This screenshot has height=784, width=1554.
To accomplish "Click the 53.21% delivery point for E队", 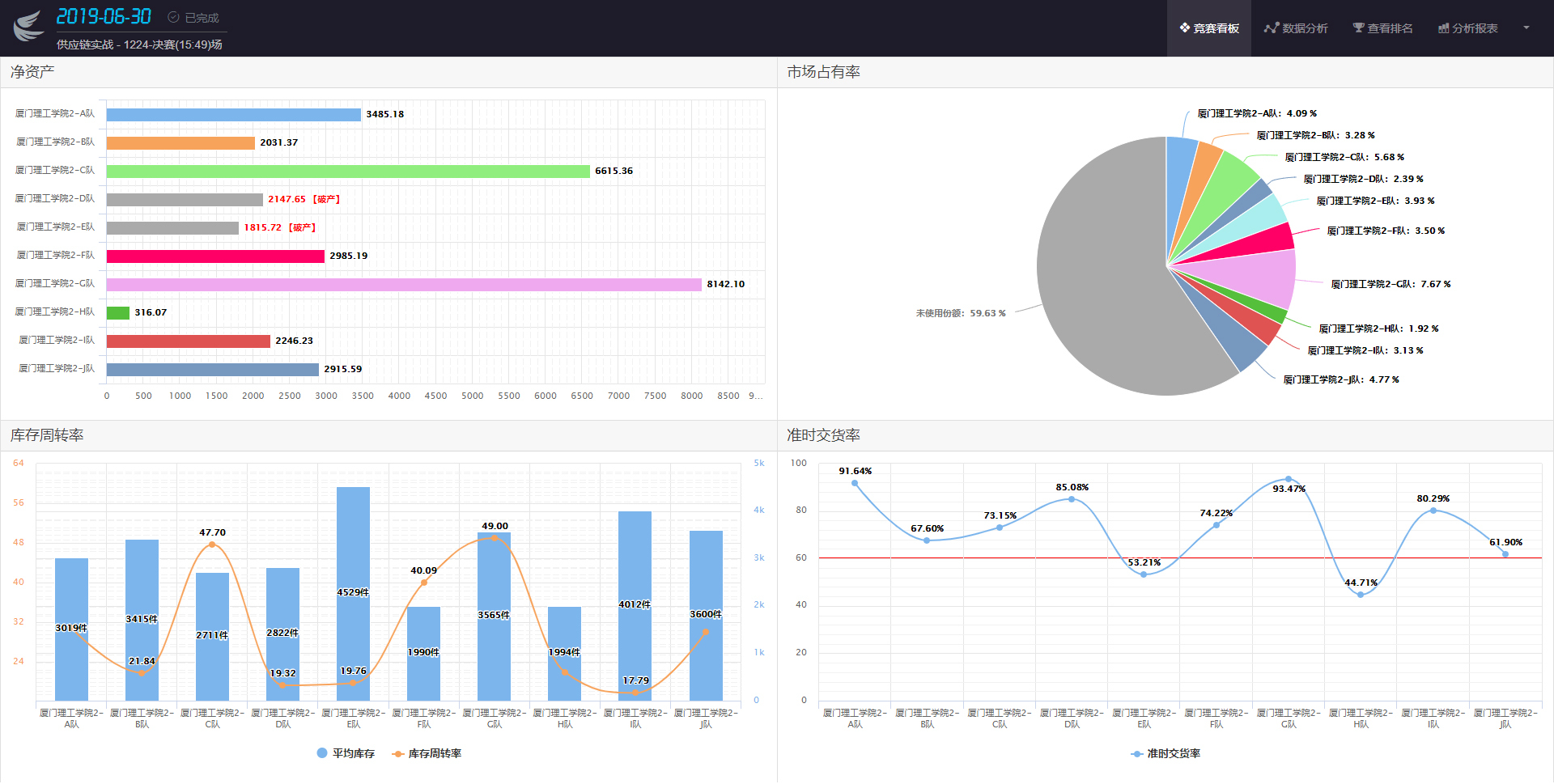I will point(1144,574).
